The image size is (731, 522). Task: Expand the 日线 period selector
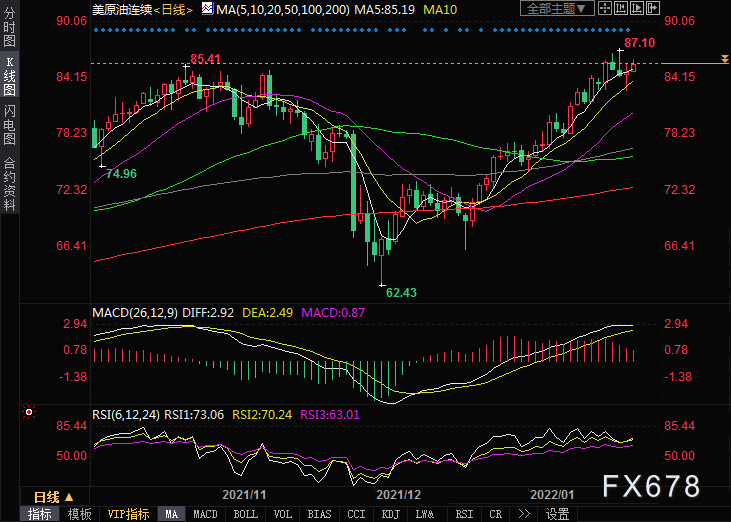pos(54,497)
